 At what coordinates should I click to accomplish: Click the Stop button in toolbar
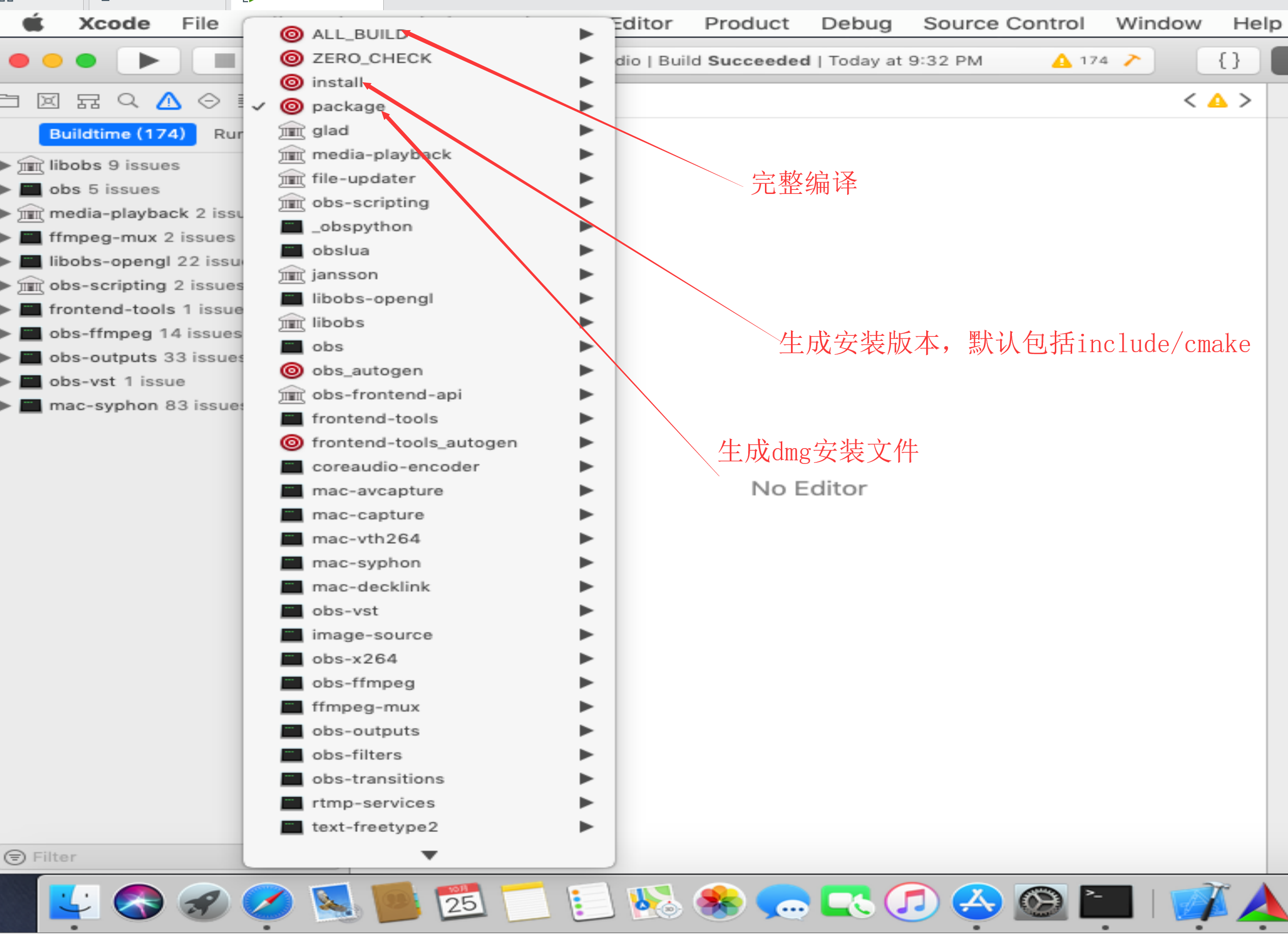(225, 60)
